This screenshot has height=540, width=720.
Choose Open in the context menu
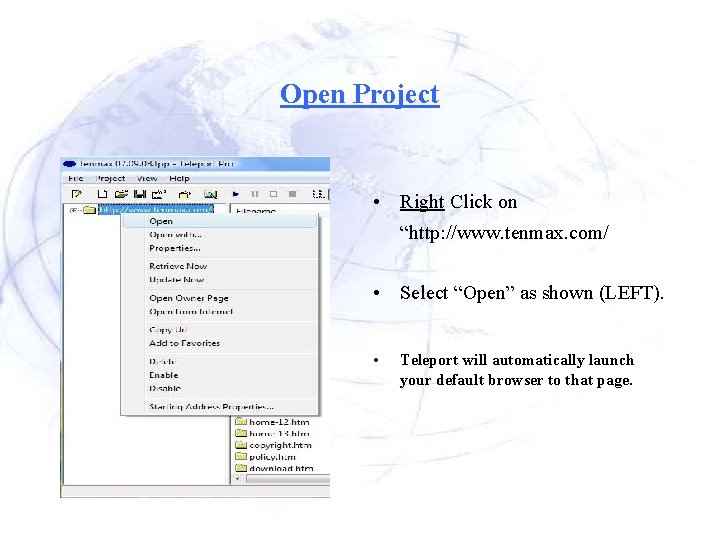click(219, 221)
